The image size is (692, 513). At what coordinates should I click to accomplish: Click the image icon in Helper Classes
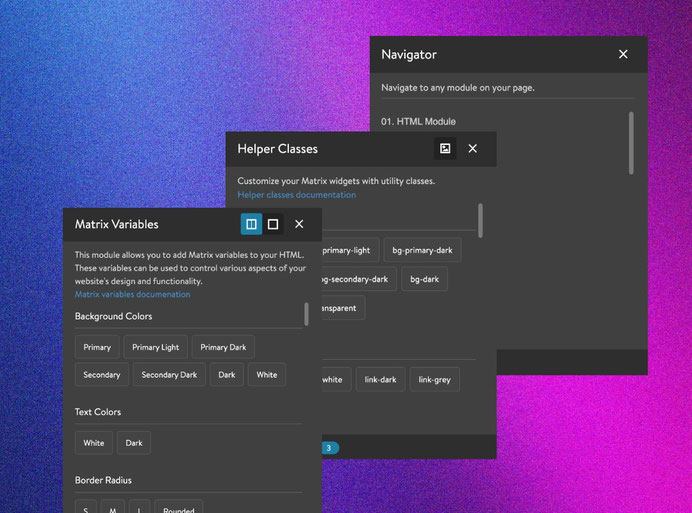click(x=445, y=148)
